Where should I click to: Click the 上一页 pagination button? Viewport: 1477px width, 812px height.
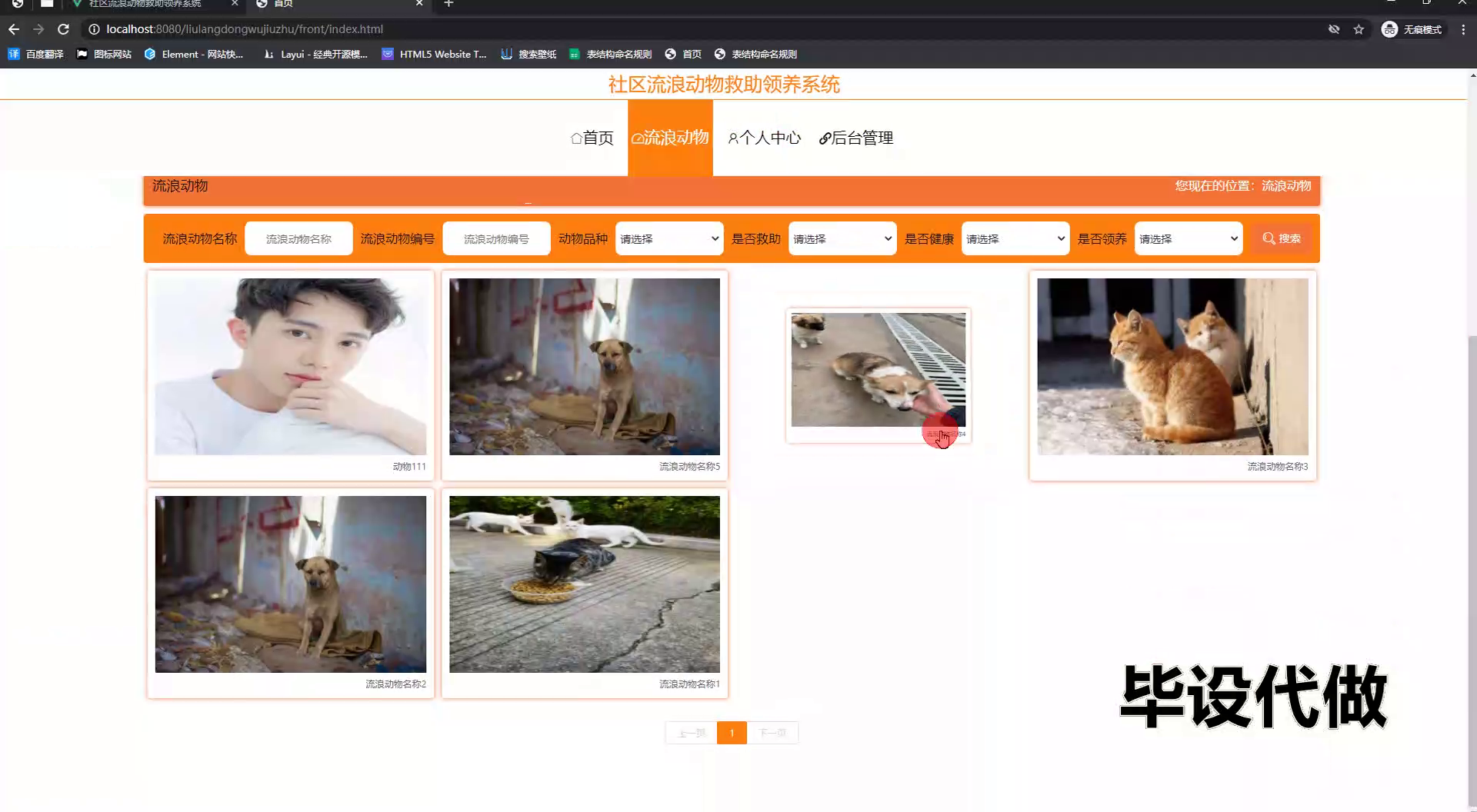coord(691,733)
